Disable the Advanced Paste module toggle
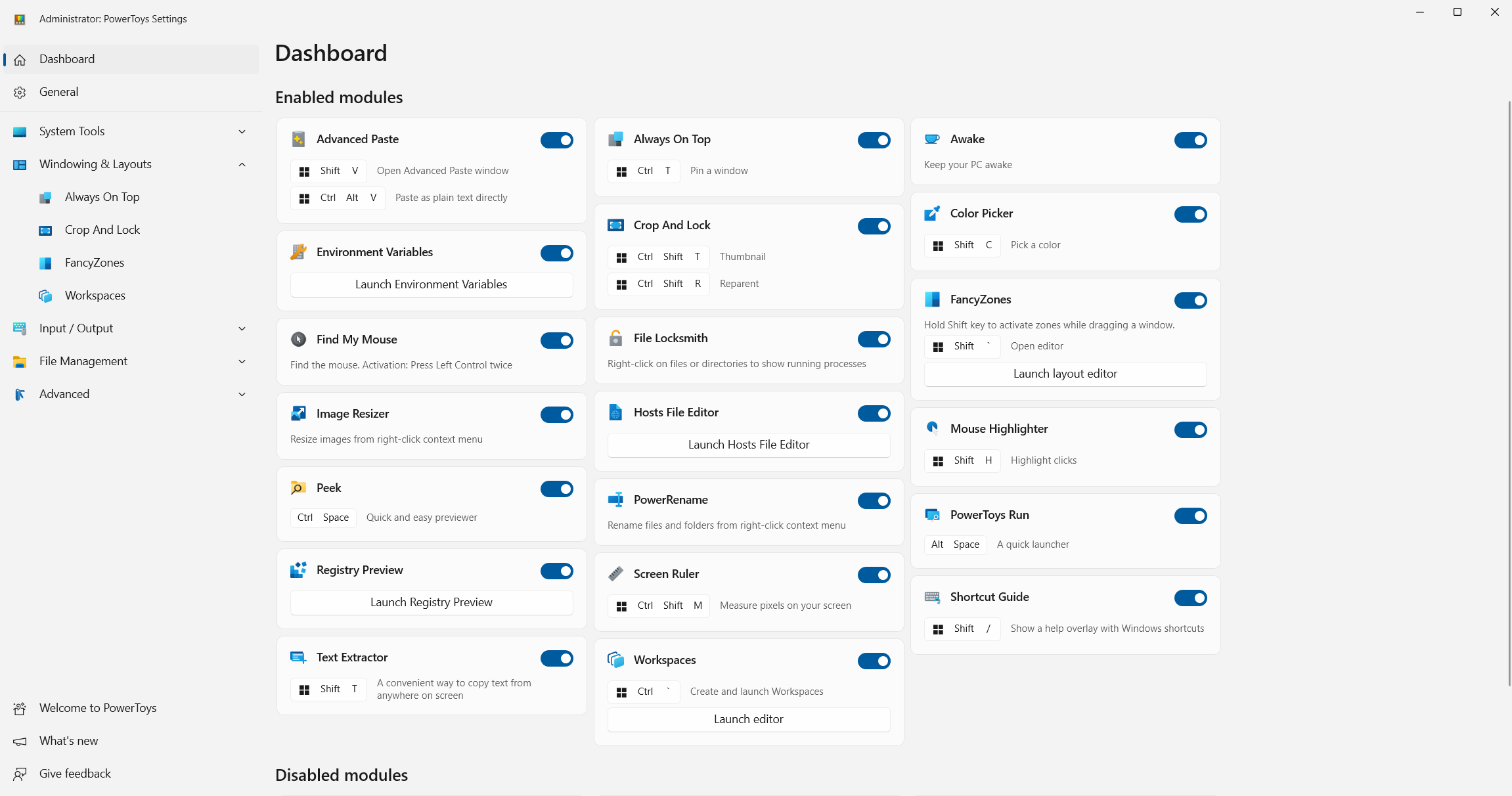 (x=556, y=140)
